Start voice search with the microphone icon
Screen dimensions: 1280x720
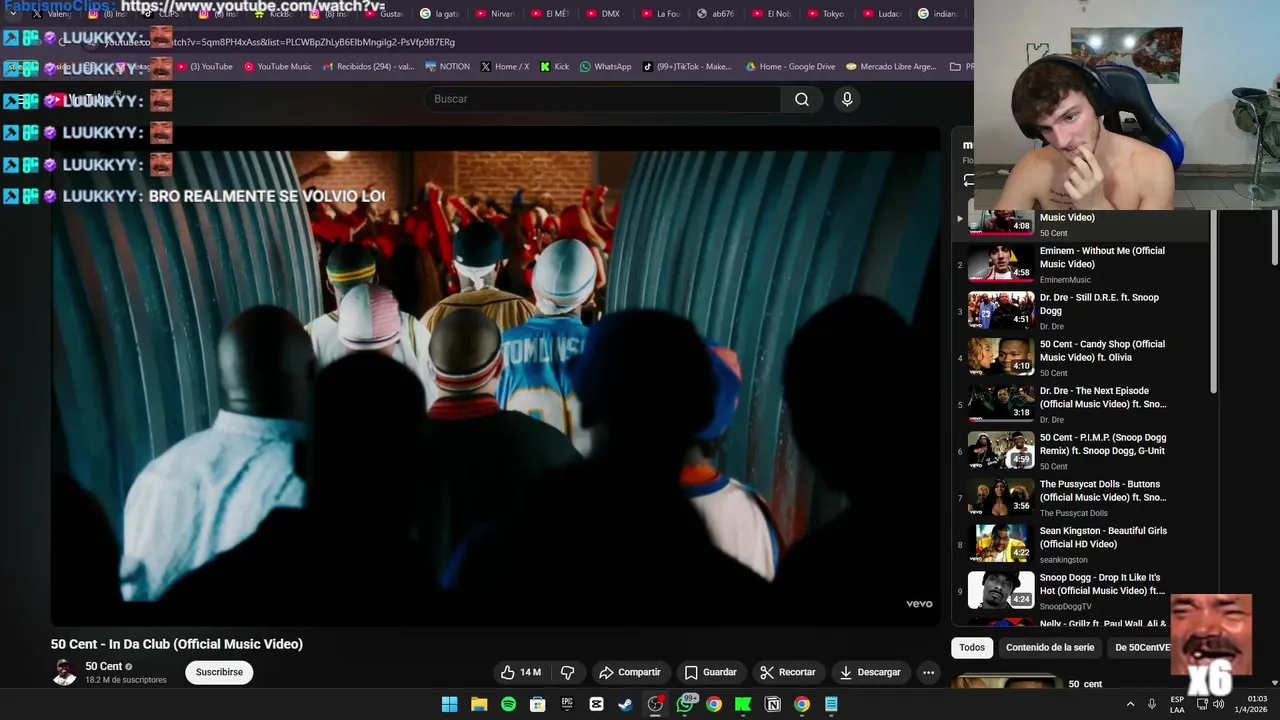[847, 99]
